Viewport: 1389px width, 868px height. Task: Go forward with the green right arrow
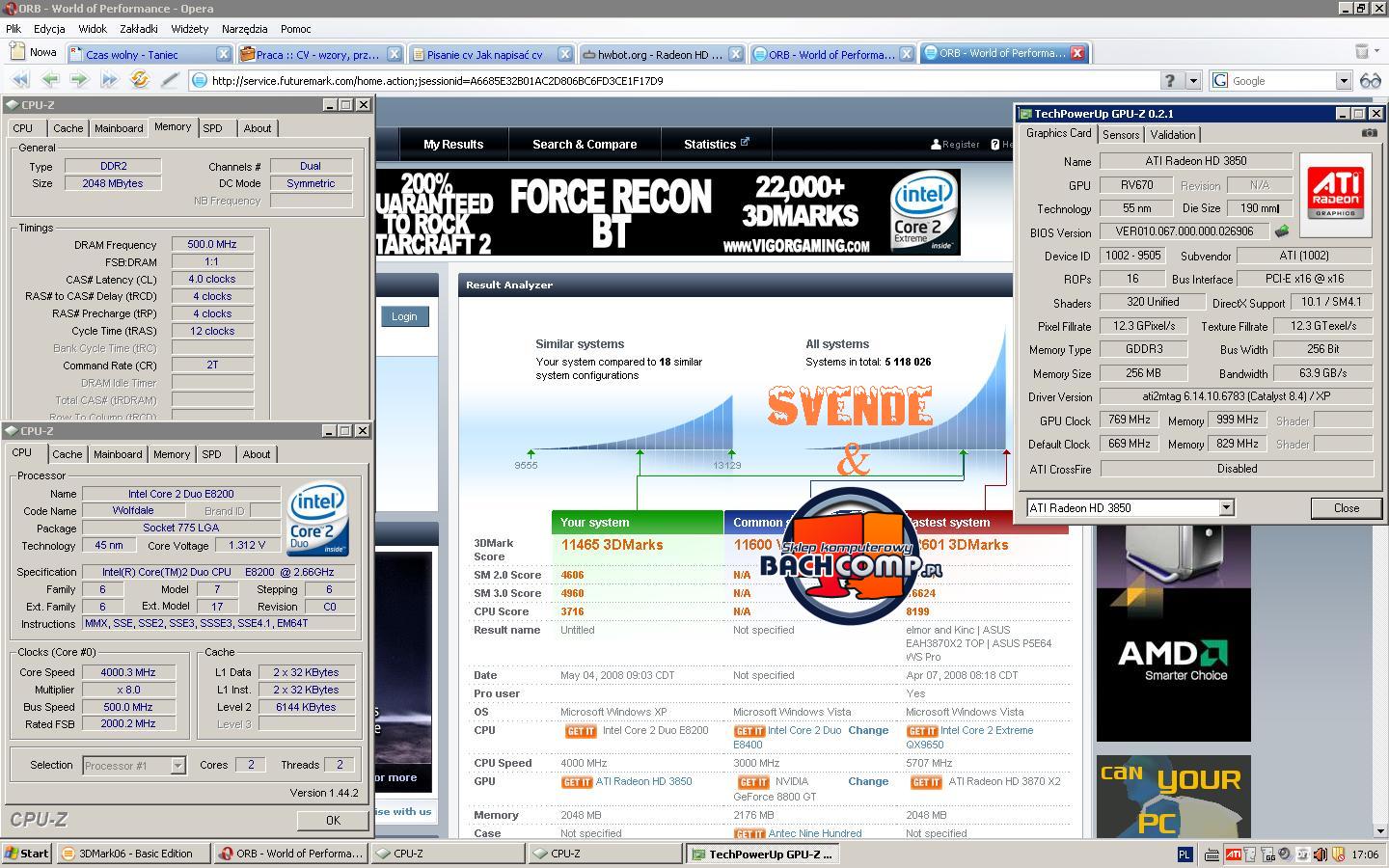(79, 80)
